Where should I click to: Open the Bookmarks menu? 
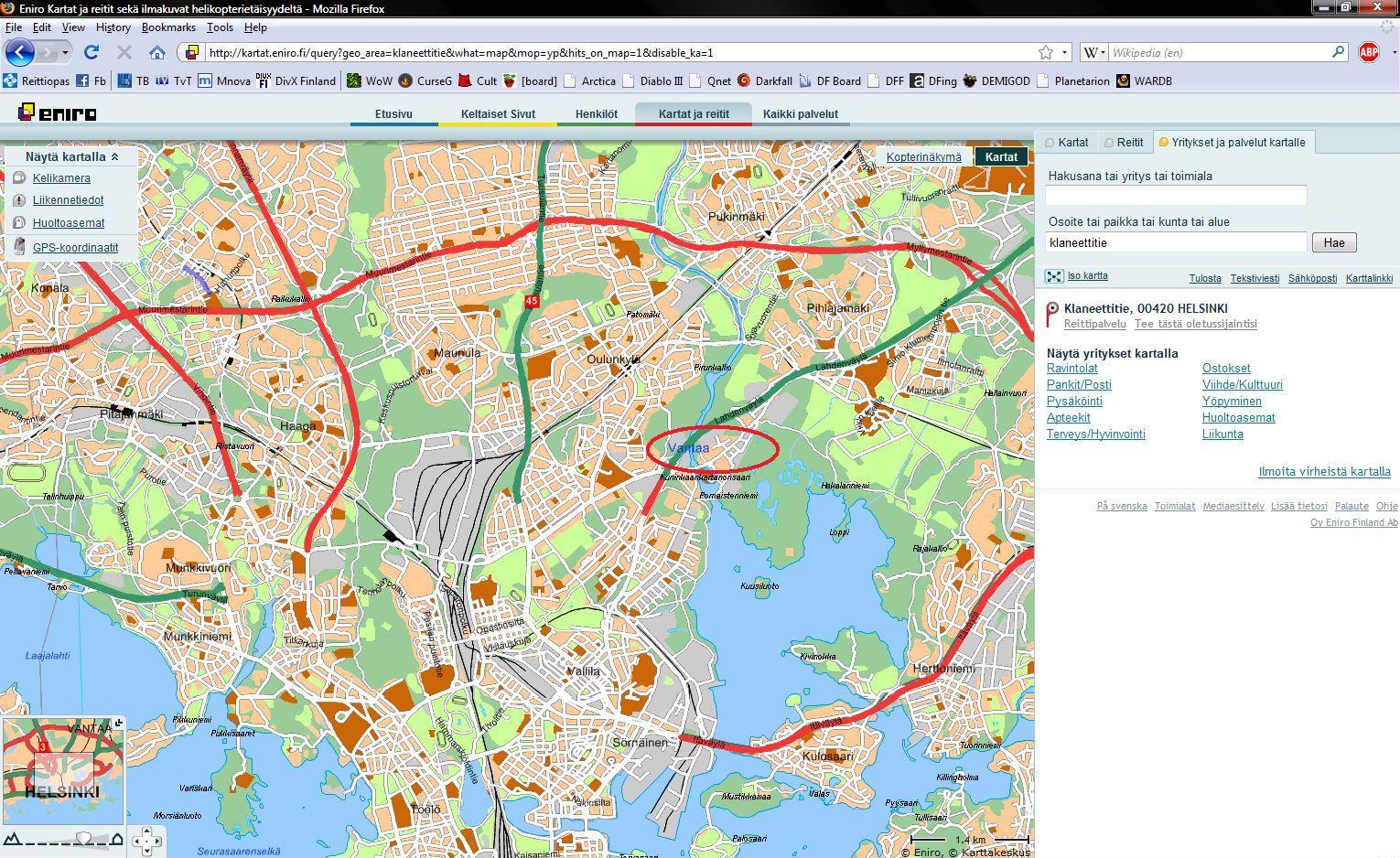(168, 27)
